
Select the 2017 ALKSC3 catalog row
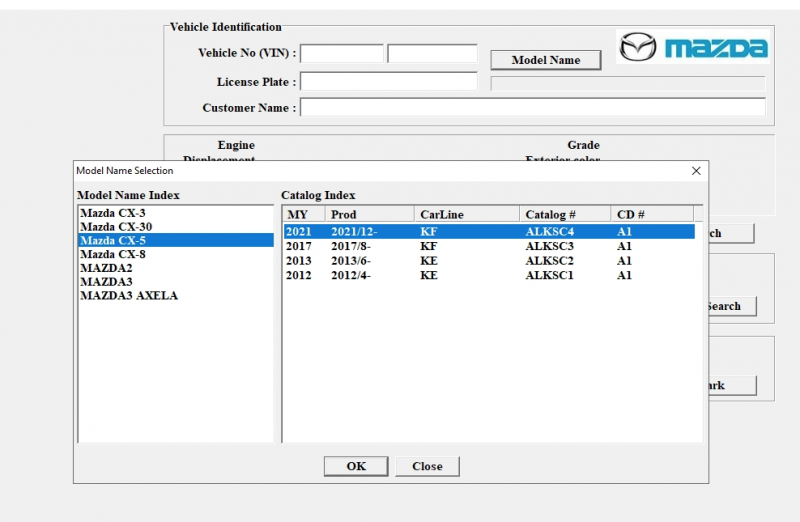tap(489, 246)
